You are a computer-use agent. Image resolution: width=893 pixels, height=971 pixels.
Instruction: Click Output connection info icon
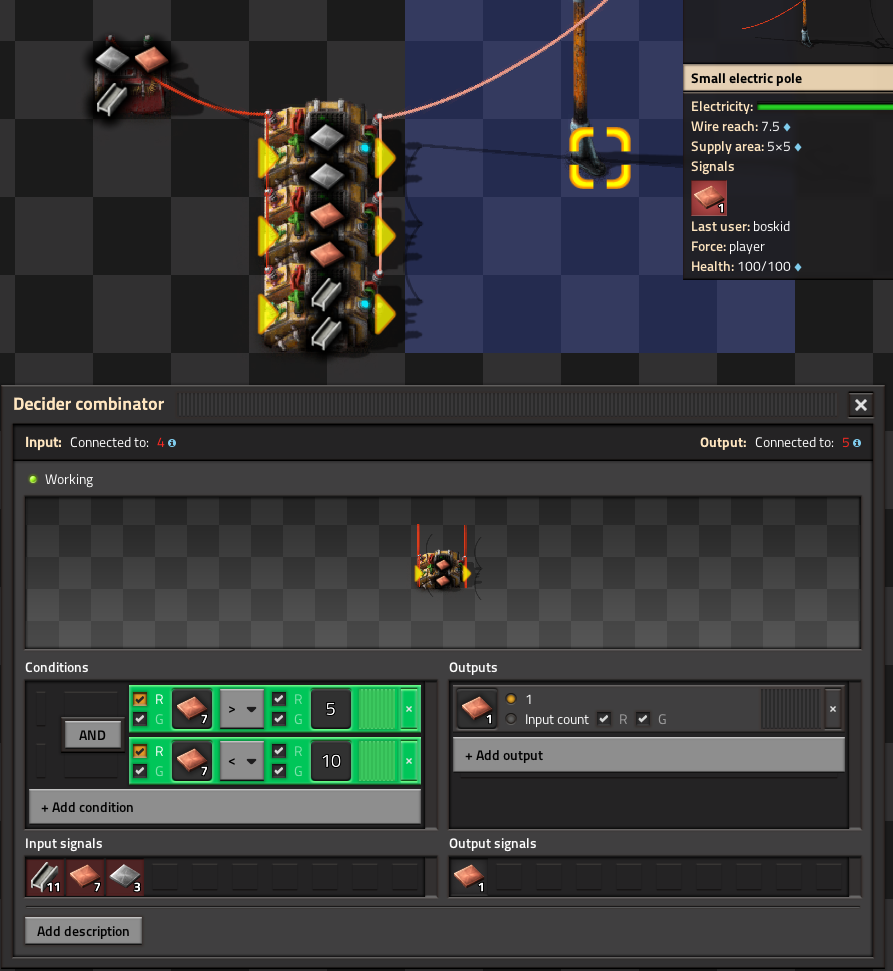pyautogui.click(x=857, y=443)
